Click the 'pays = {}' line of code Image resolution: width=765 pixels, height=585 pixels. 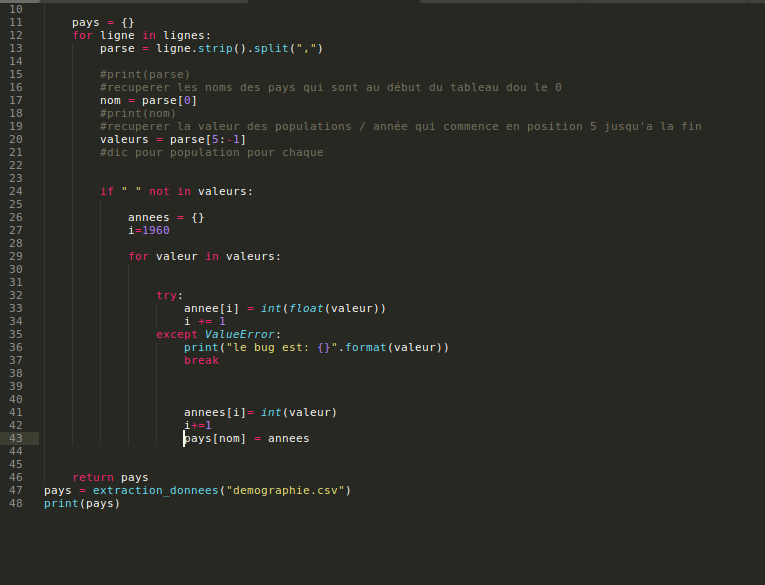(x=103, y=22)
